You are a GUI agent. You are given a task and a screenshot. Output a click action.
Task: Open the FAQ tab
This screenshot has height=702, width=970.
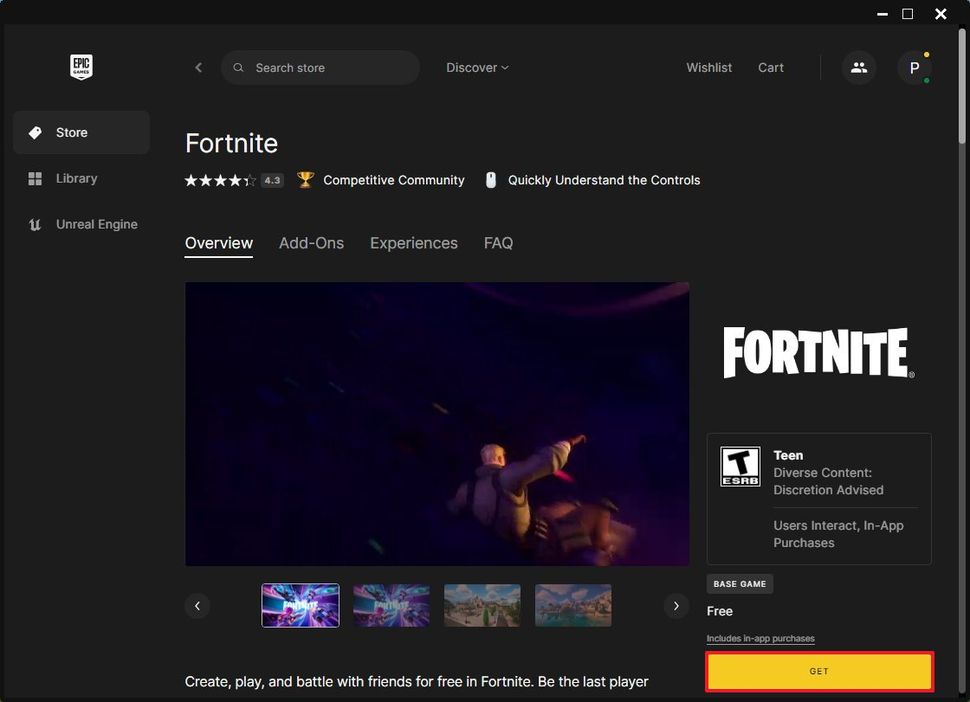(x=498, y=243)
